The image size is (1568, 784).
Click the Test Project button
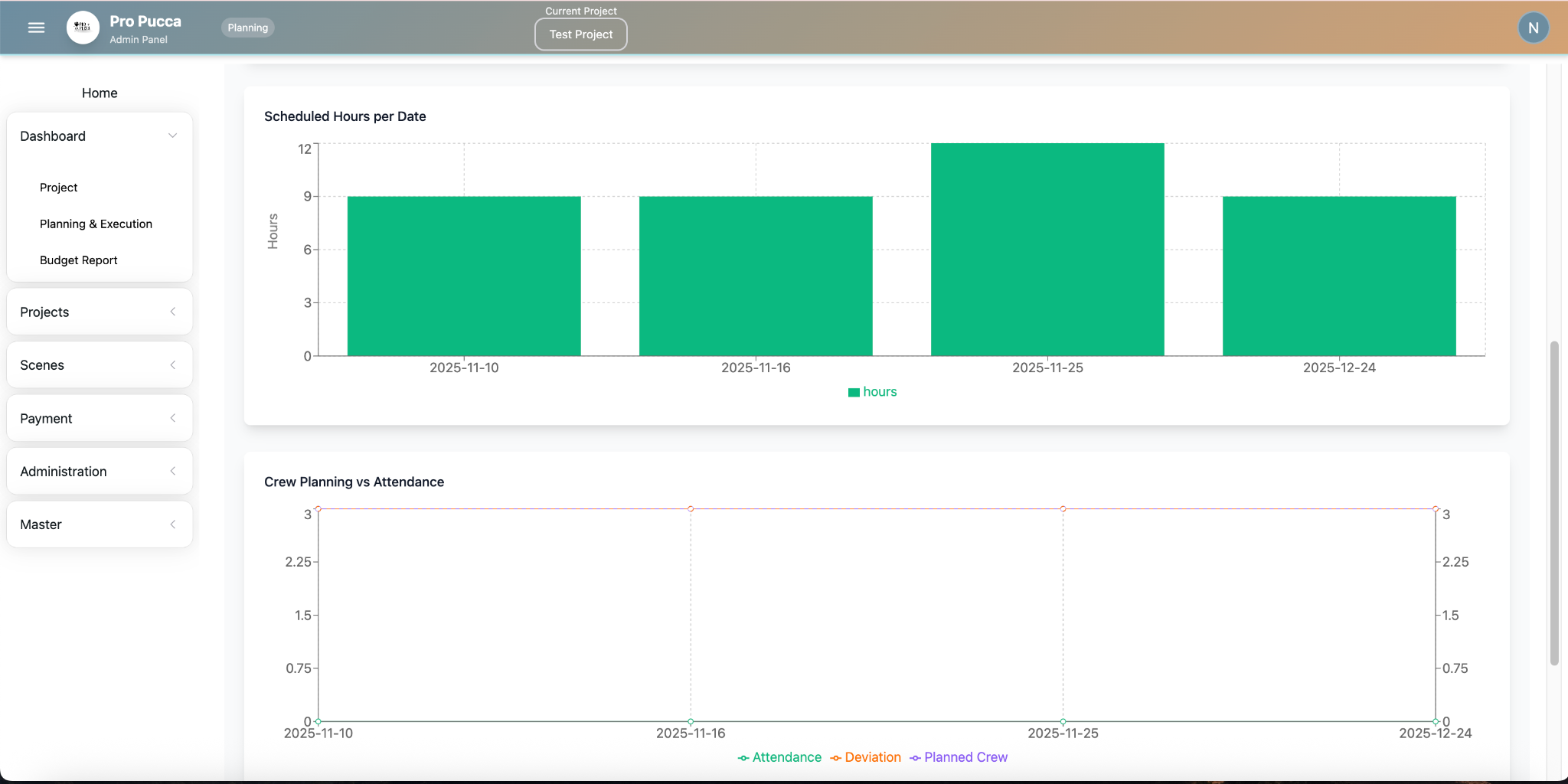[x=580, y=34]
